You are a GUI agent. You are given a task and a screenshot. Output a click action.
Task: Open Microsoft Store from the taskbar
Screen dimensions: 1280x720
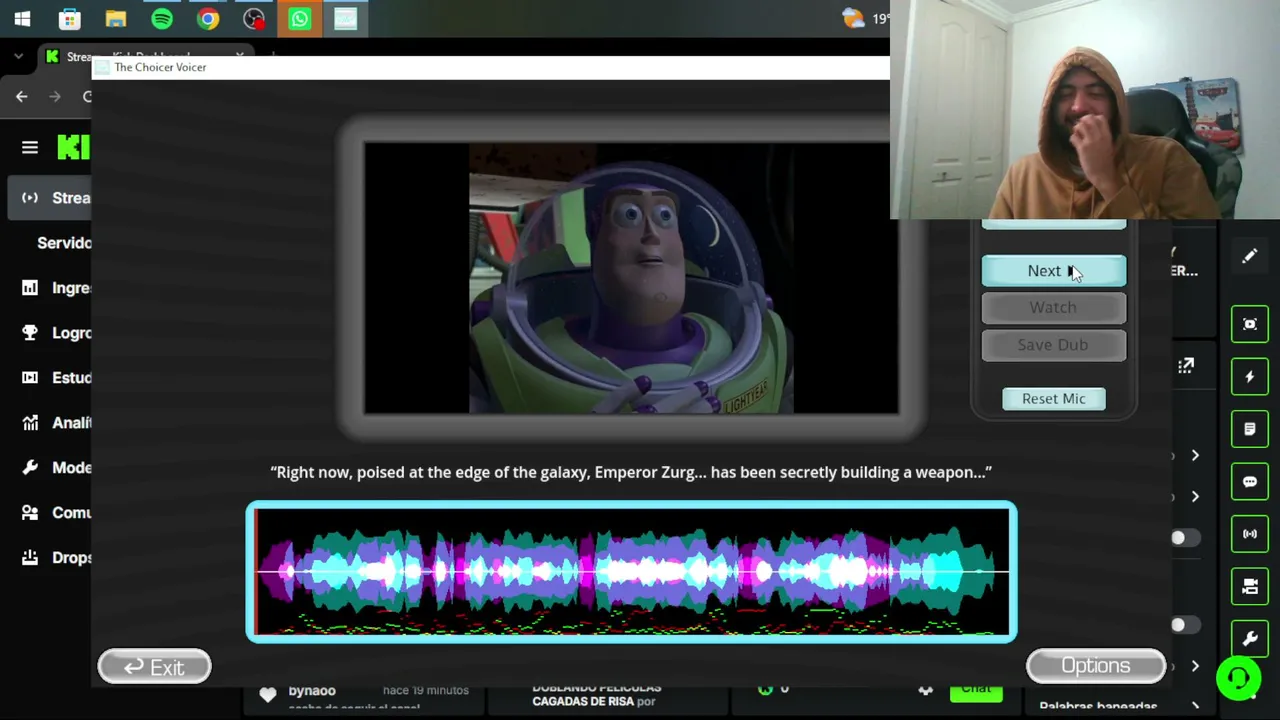[x=69, y=19]
